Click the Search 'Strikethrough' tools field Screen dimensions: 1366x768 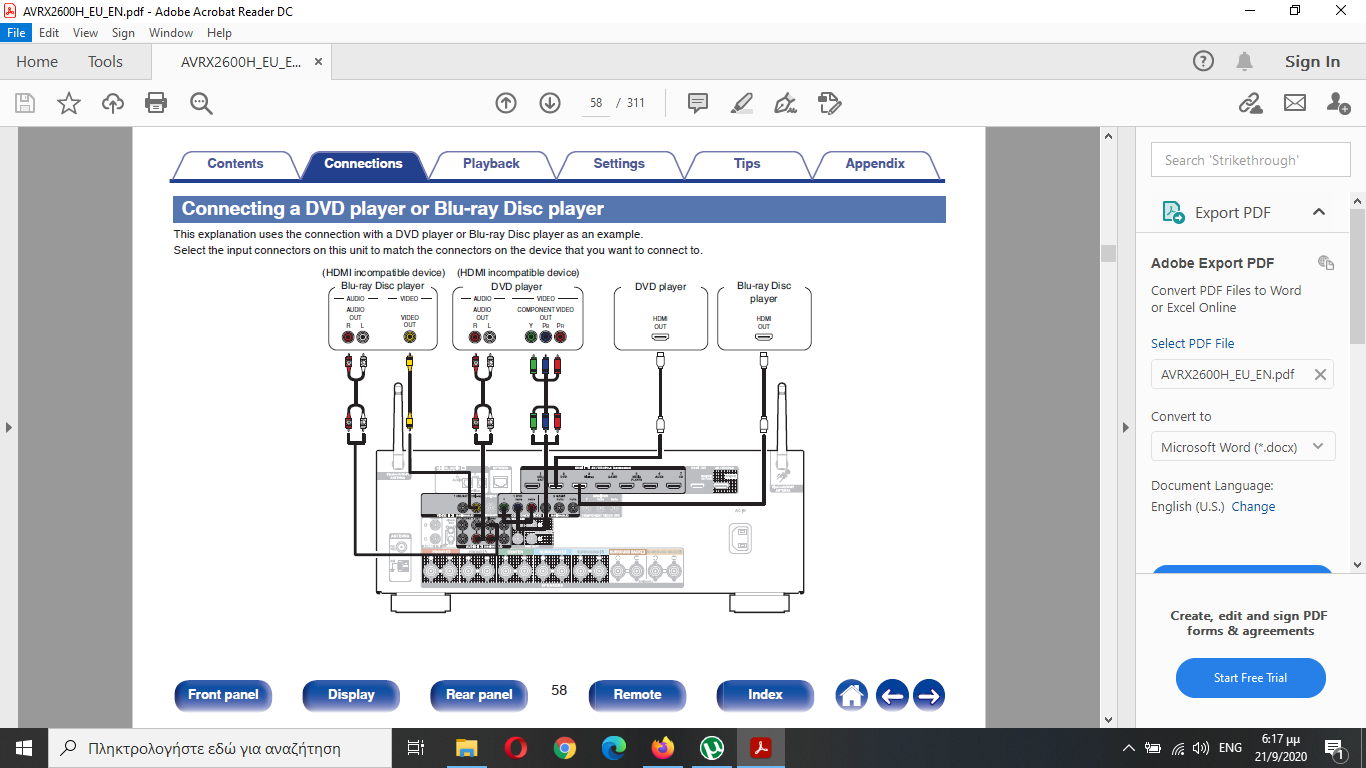click(x=1250, y=160)
